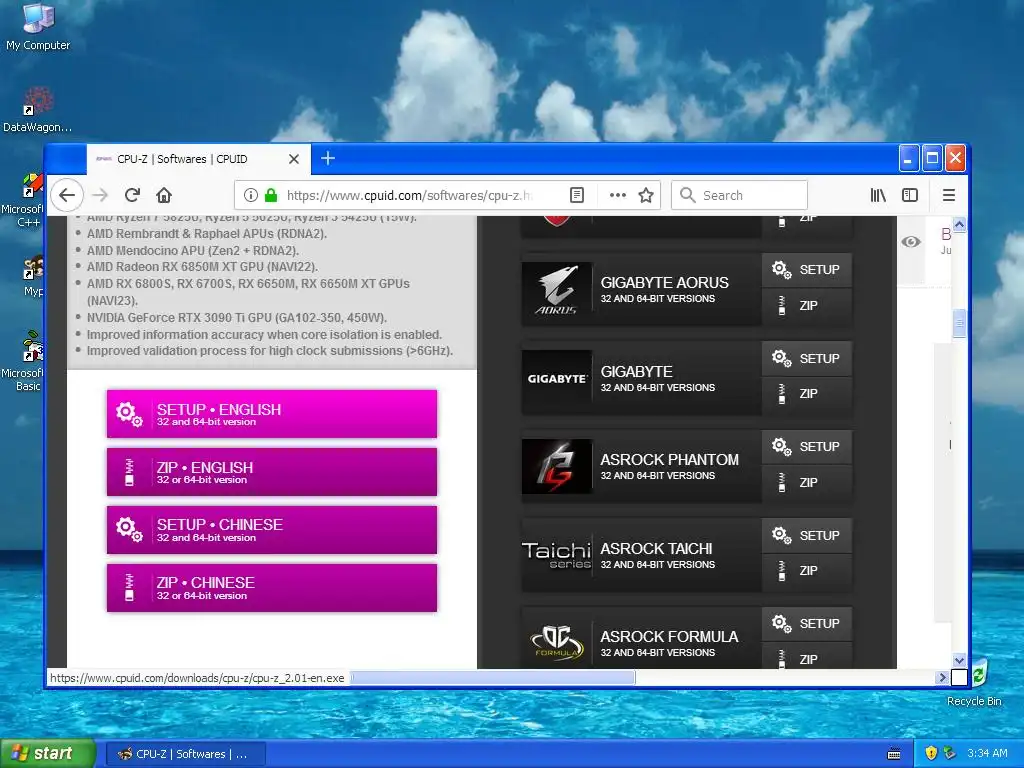Click vertical scrollbar down arrow

959,660
